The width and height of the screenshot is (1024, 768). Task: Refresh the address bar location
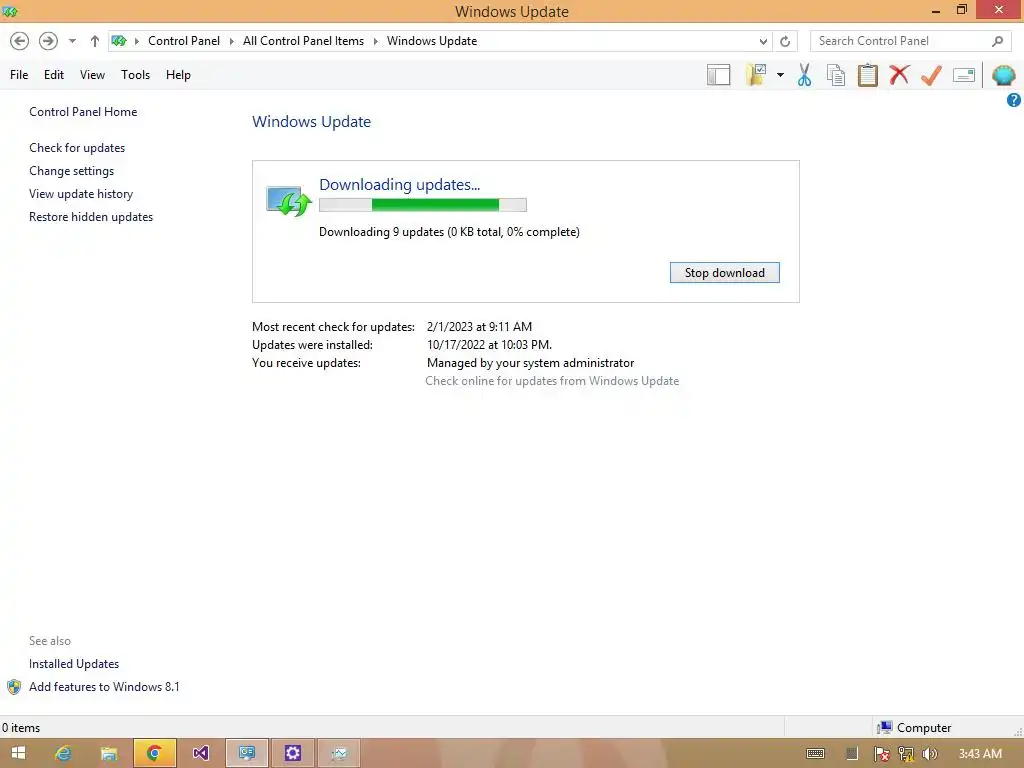[785, 41]
